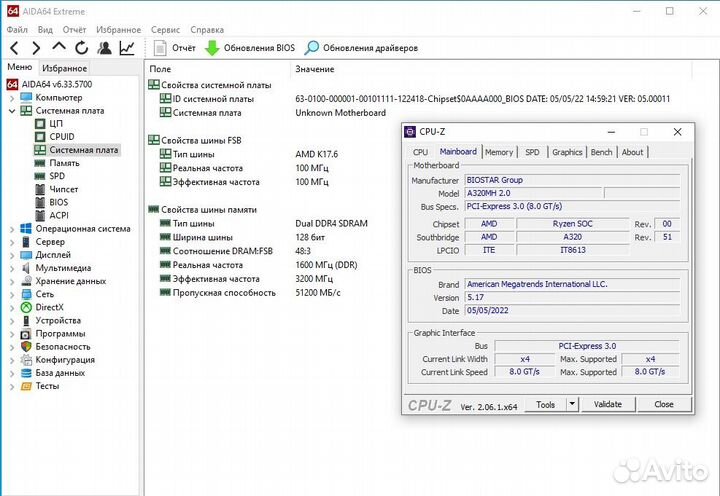Click Обновления драйверов search button
720x496 pixels.
point(361,48)
